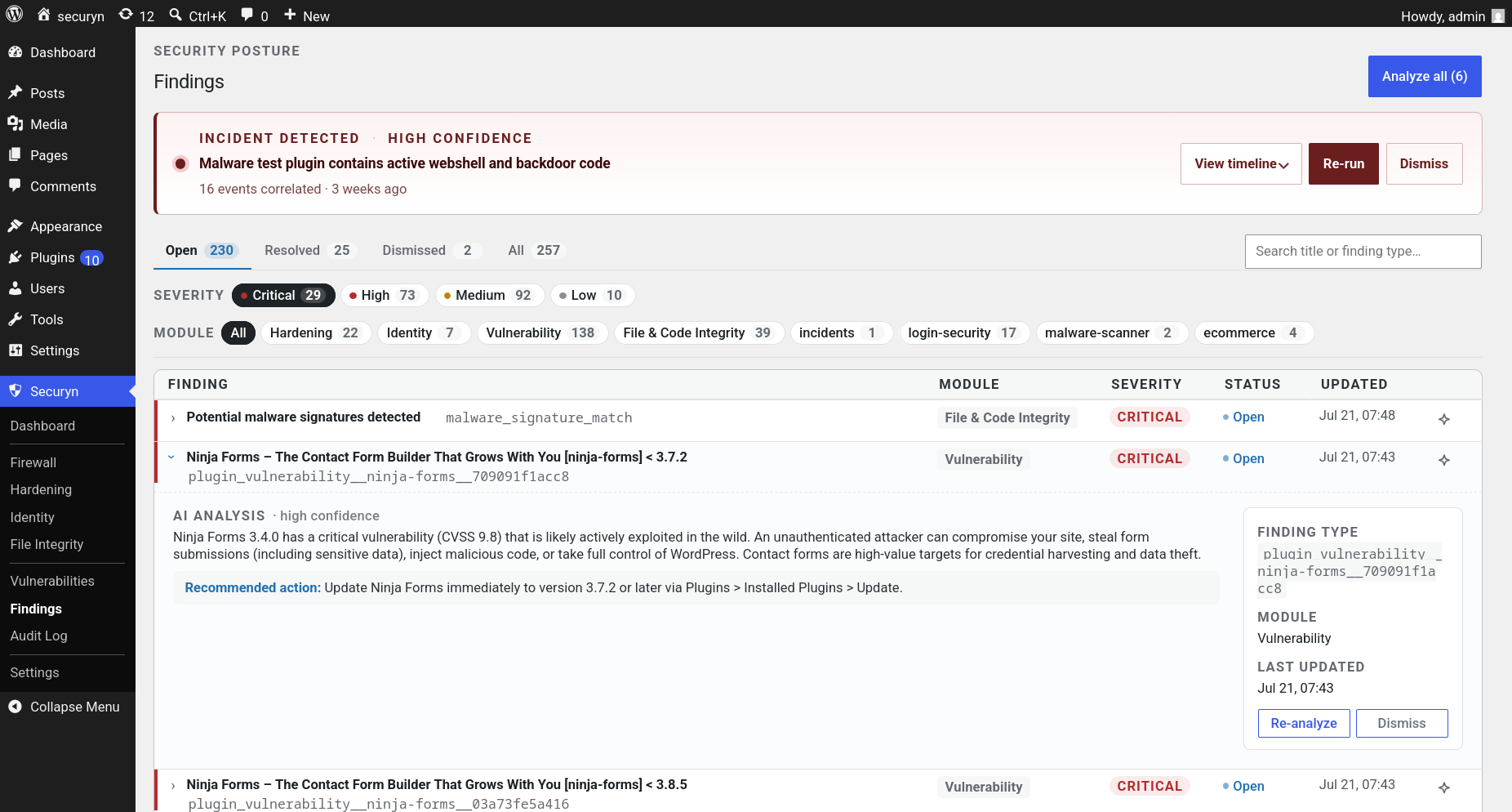Dismiss the Ninja Forms finding in details panel
This screenshot has height=812, width=1512.
coord(1402,723)
